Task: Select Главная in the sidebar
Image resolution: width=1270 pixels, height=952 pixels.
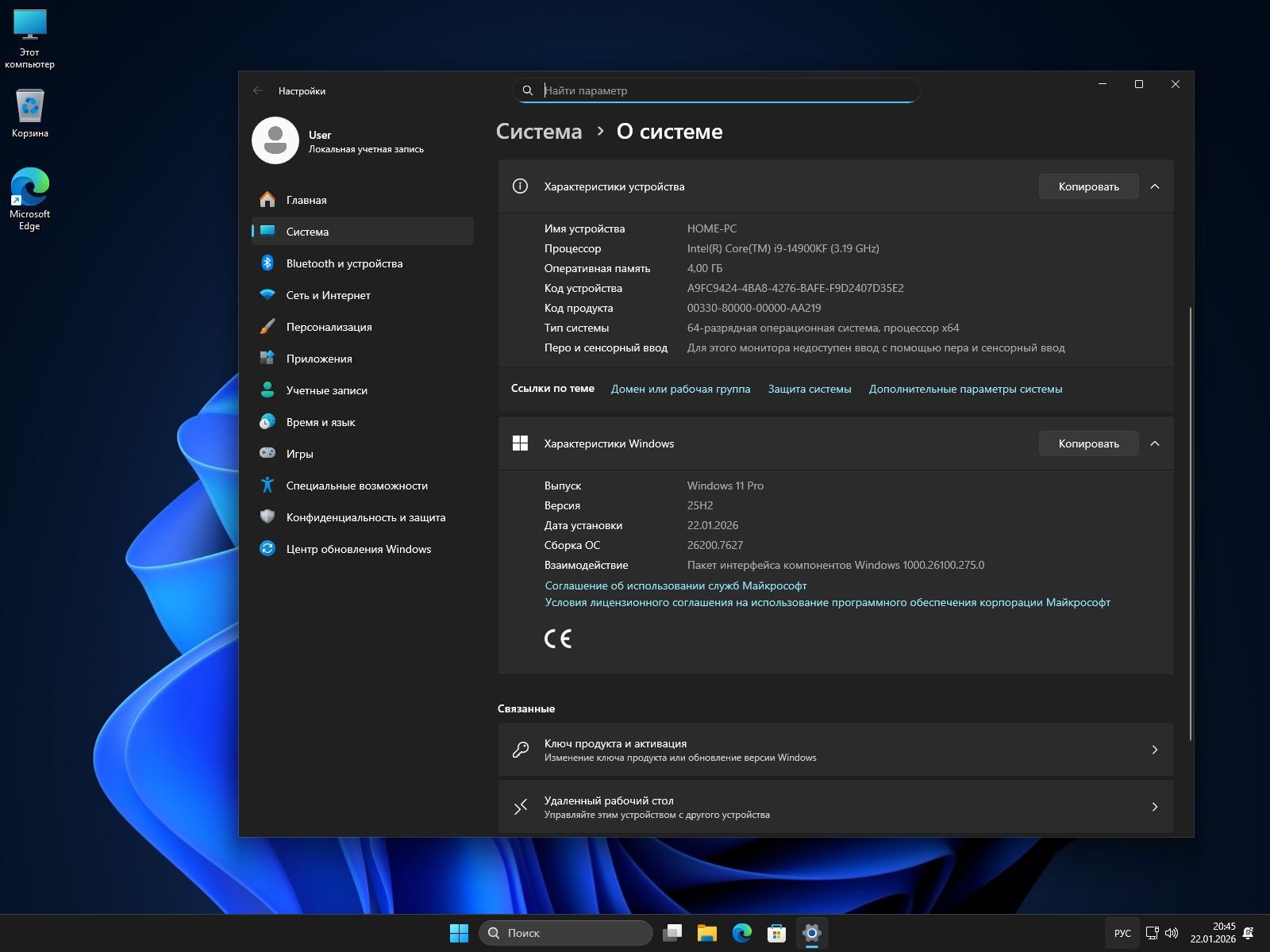Action: click(x=306, y=200)
